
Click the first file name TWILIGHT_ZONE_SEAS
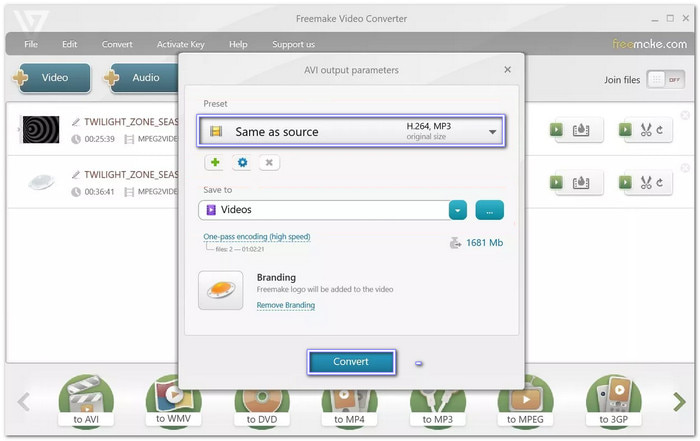[131, 122]
